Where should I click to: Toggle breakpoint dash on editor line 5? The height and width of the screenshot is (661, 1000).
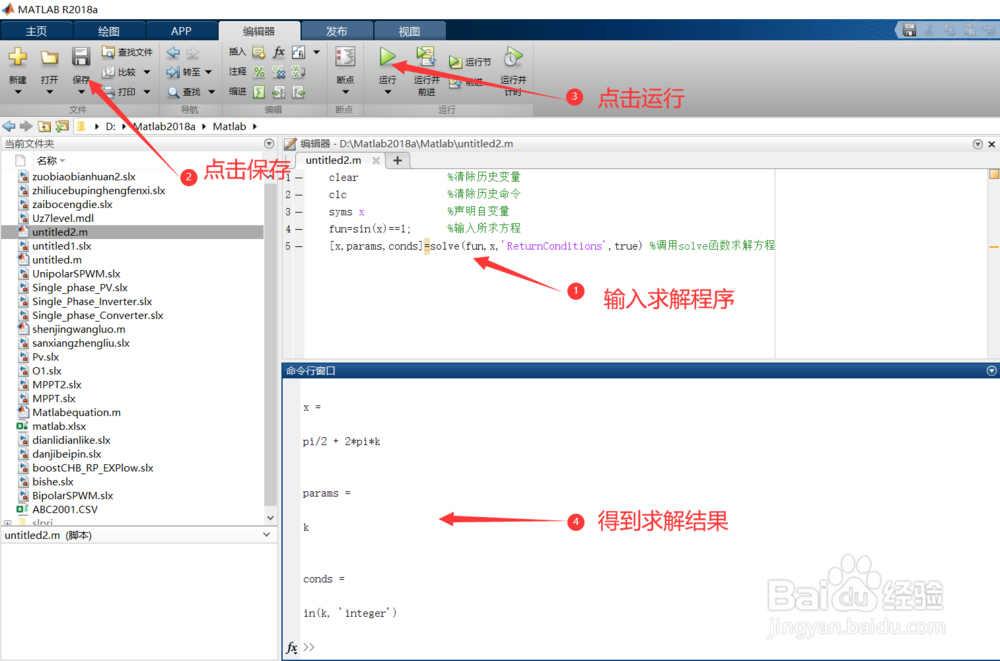pyautogui.click(x=298, y=246)
